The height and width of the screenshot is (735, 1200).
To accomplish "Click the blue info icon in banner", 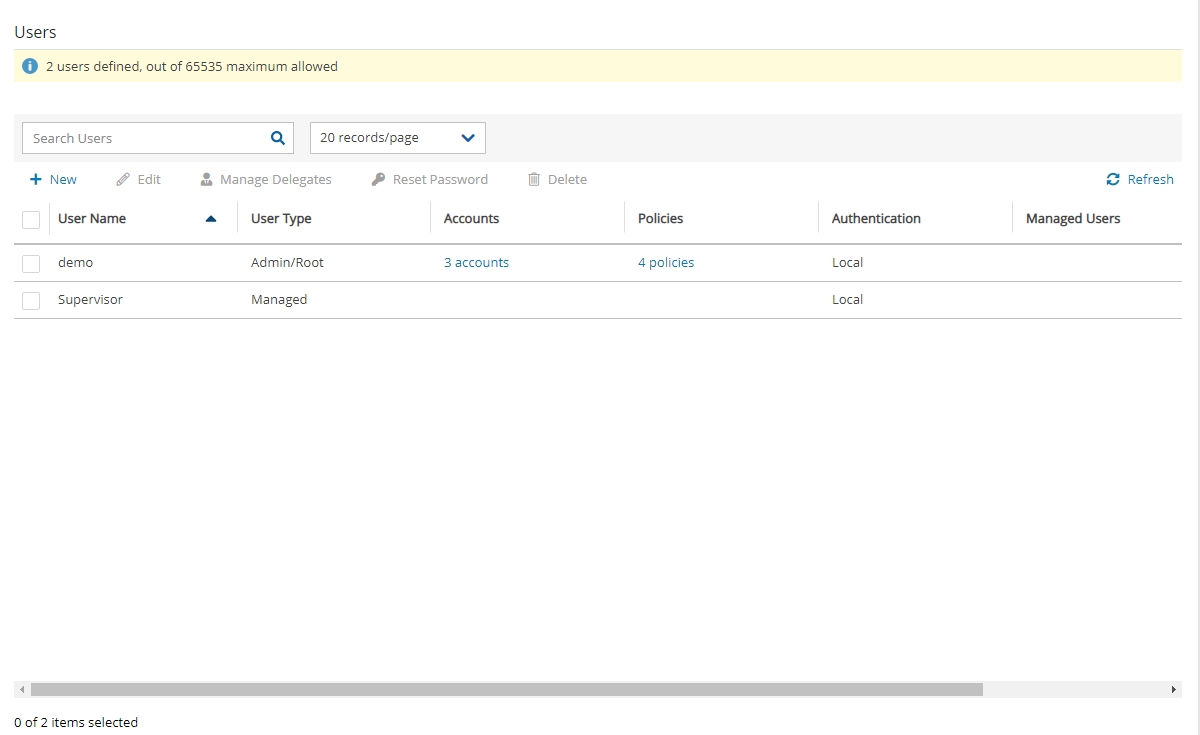I will (x=30, y=66).
